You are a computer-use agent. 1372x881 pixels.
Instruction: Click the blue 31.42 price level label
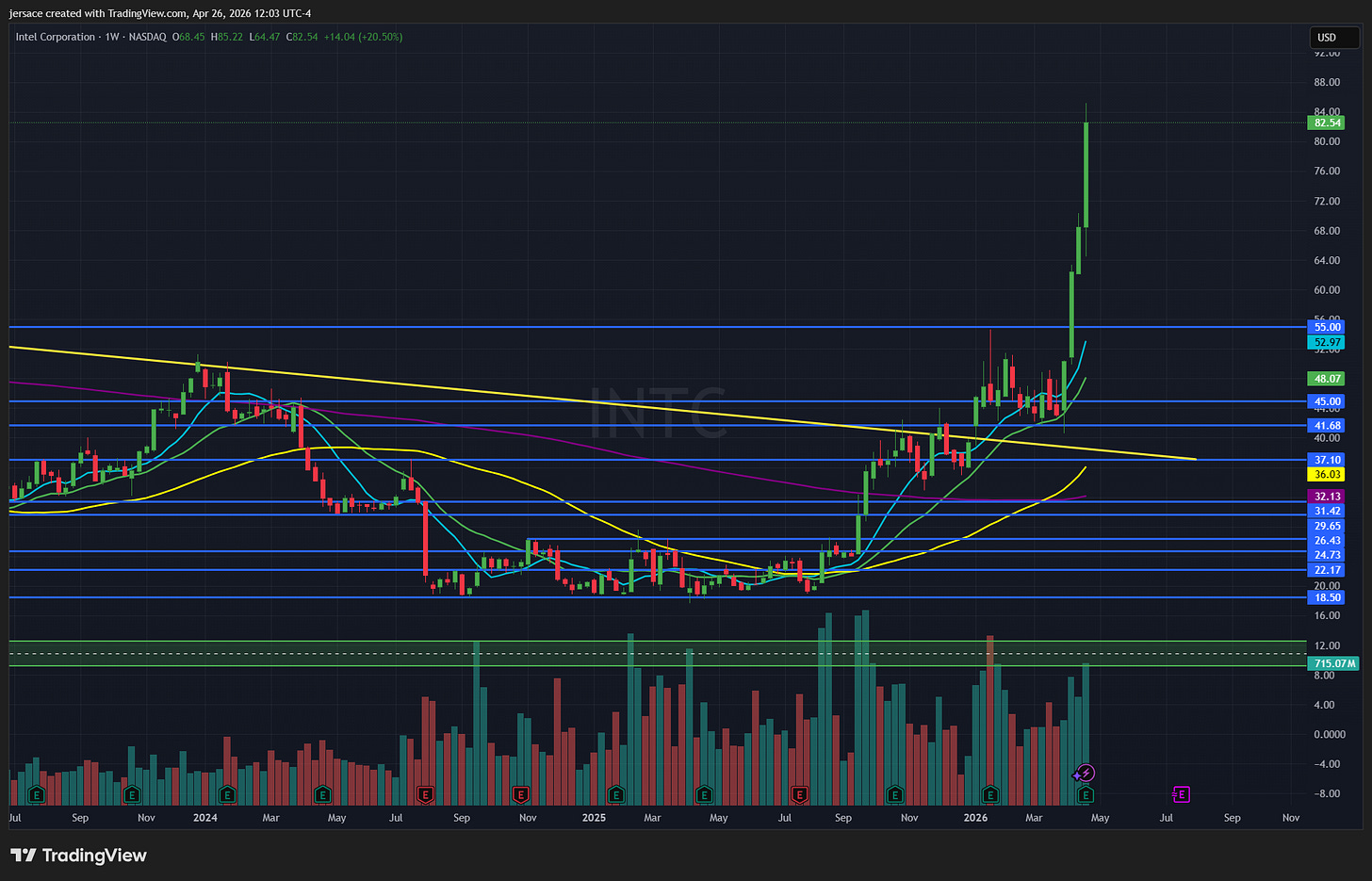(1327, 511)
